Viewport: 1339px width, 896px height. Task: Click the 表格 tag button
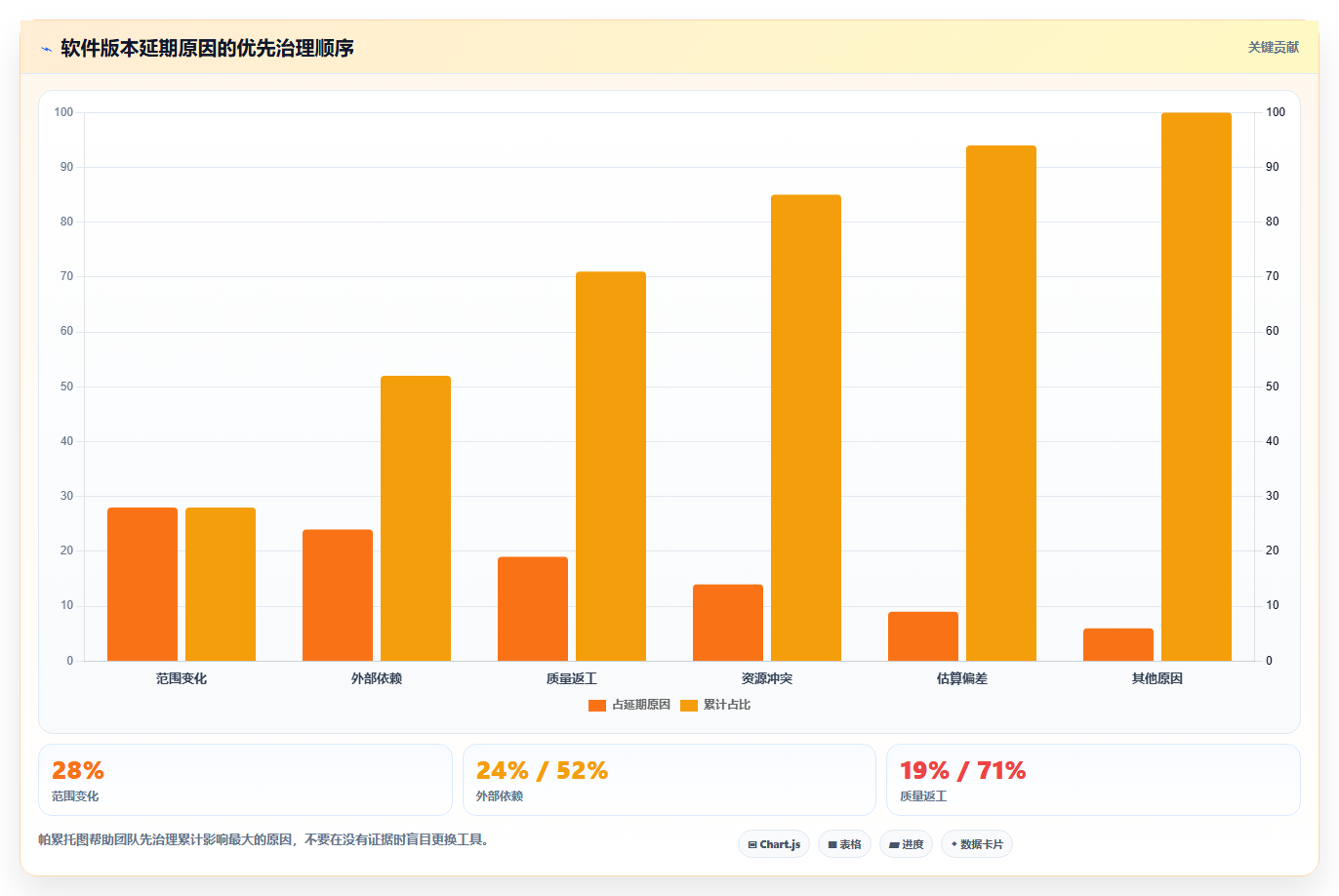coord(844,844)
